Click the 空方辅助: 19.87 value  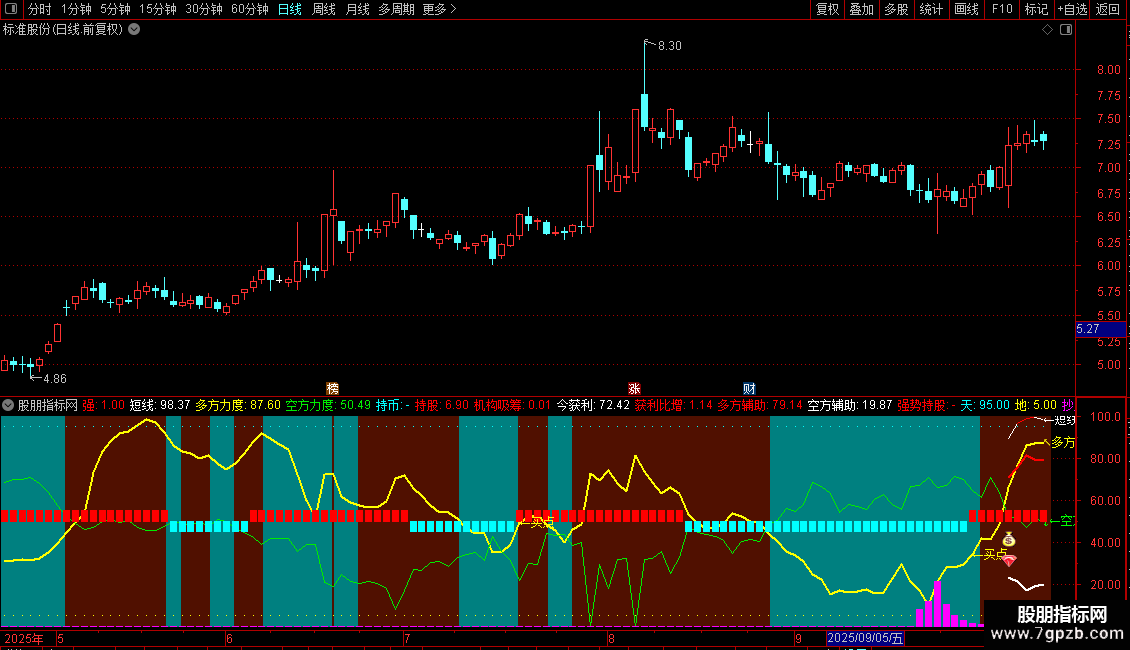(x=850, y=405)
